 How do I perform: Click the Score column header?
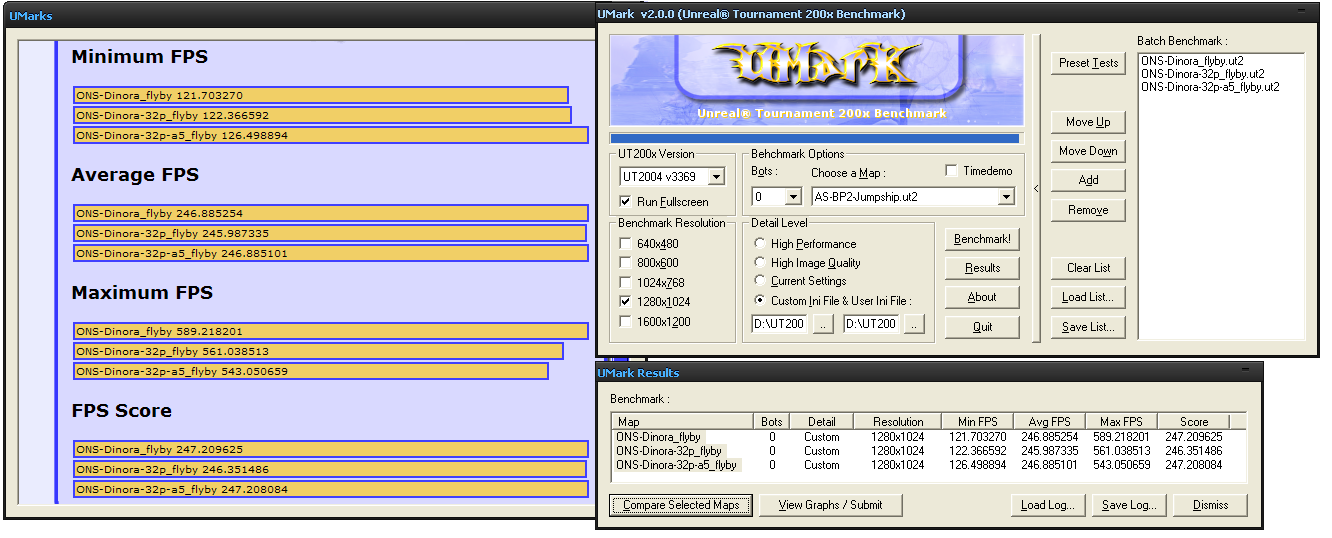pyautogui.click(x=1193, y=422)
